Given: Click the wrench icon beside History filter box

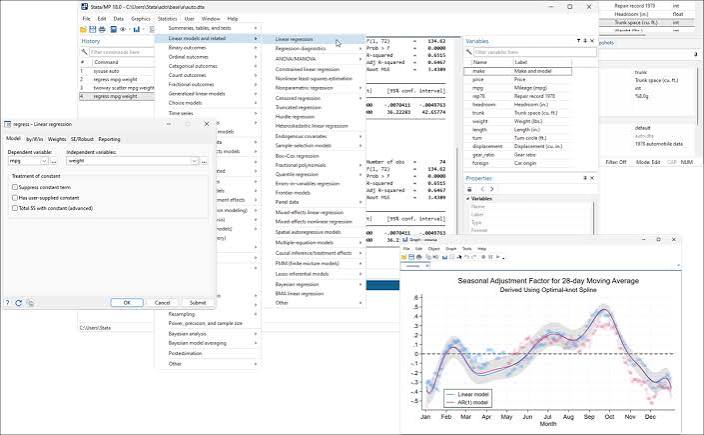Looking at the screenshot, I should [84, 52].
